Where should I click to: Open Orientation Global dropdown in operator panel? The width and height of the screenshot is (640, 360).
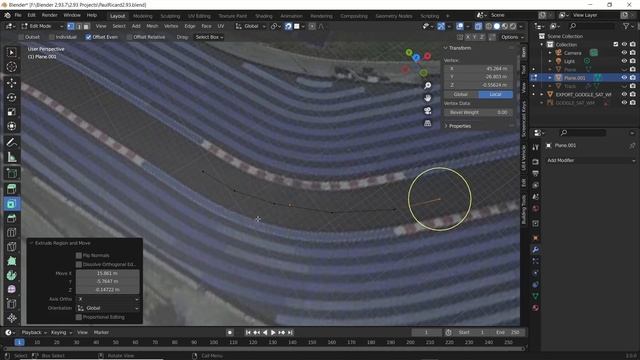click(108, 308)
